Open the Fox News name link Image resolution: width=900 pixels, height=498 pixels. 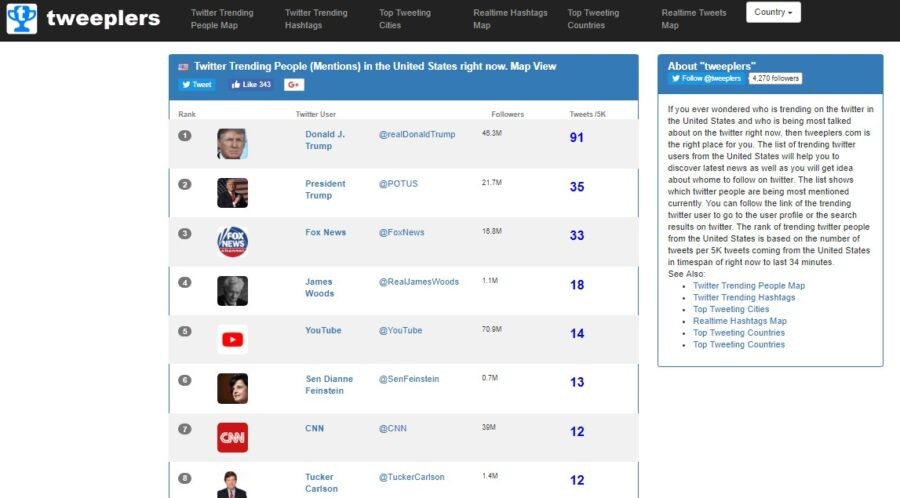(x=325, y=232)
